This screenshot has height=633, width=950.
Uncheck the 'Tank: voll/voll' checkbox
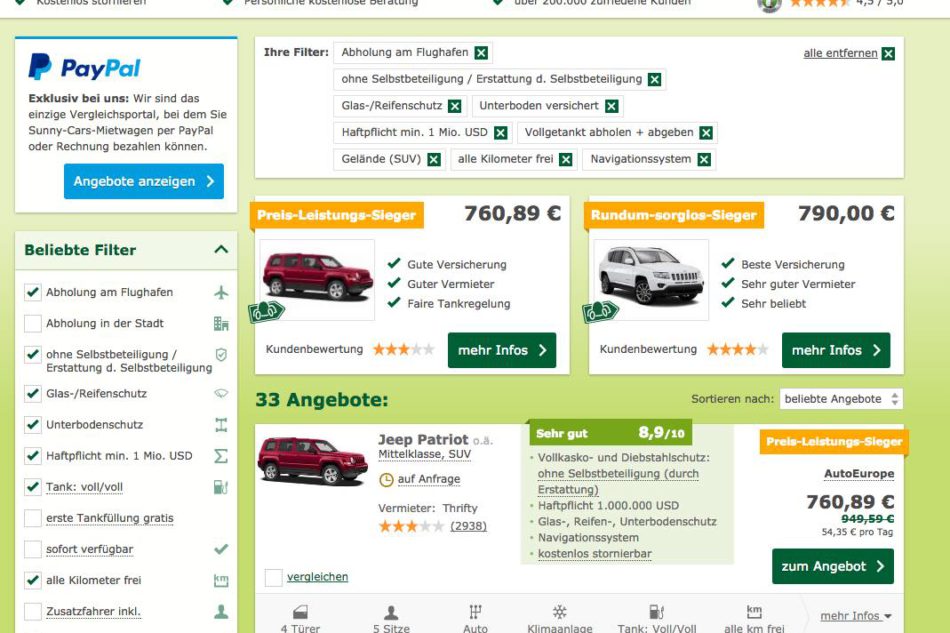point(33,487)
